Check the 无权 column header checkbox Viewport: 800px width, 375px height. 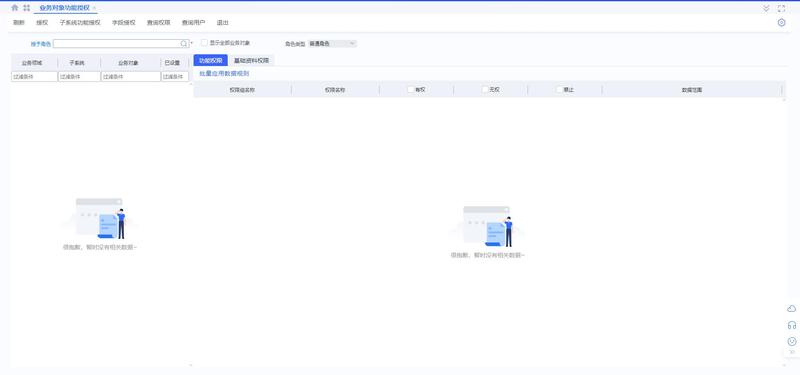[485, 89]
